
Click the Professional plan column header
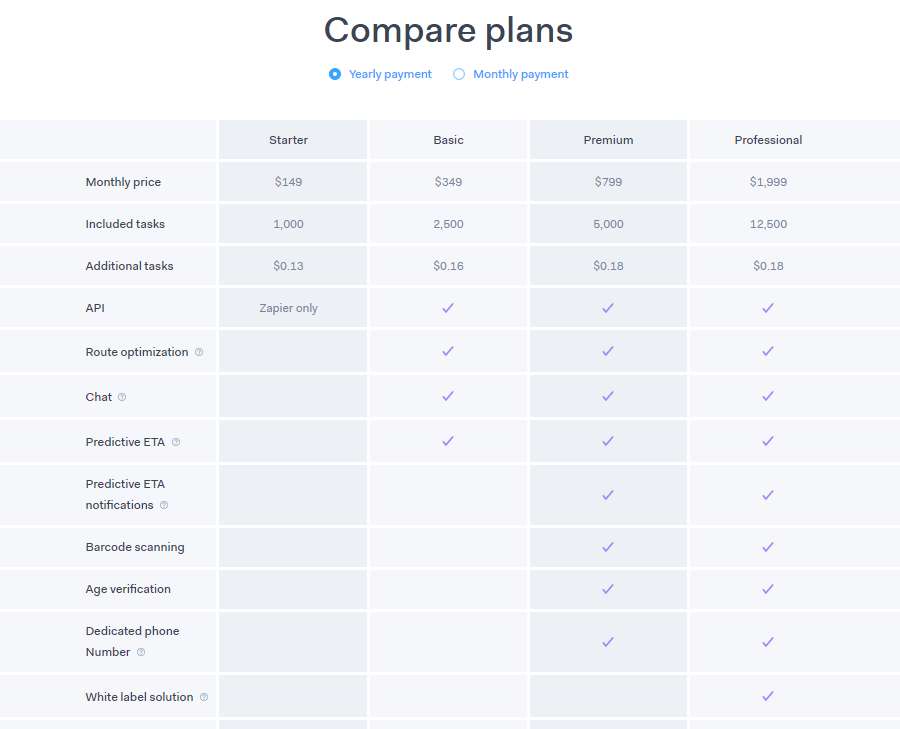[768, 139]
